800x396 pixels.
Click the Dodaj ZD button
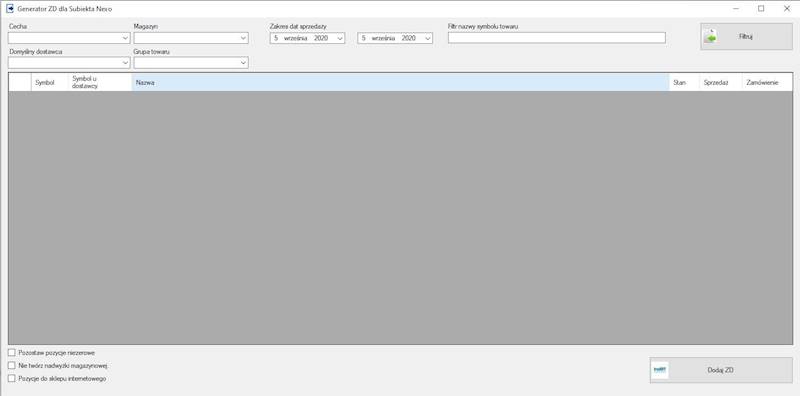tap(721, 370)
